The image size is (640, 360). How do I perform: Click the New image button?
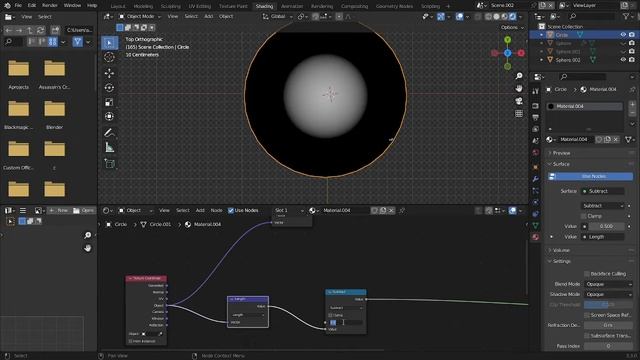coord(58,211)
